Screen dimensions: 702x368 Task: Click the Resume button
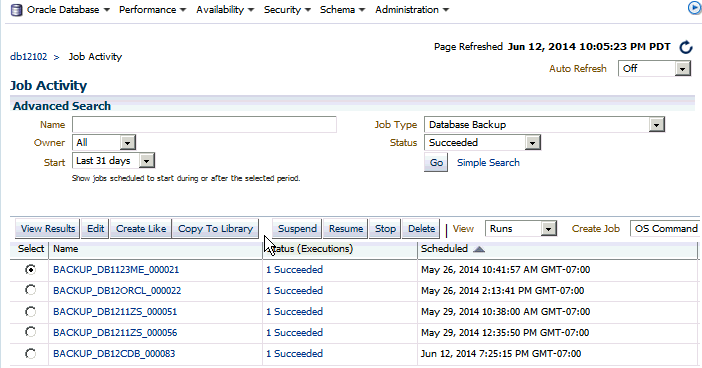click(346, 229)
